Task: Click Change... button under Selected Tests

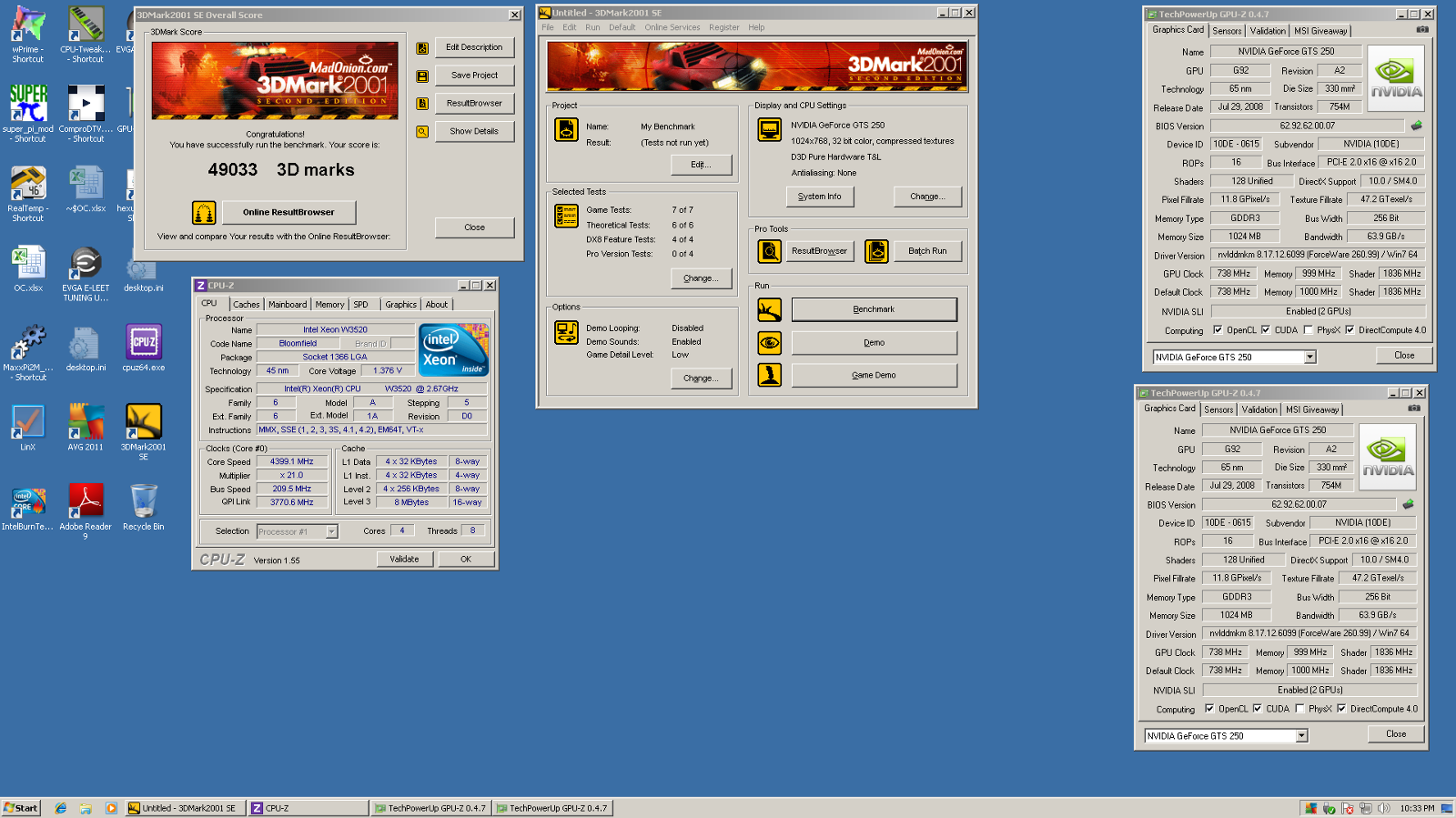Action: click(702, 278)
